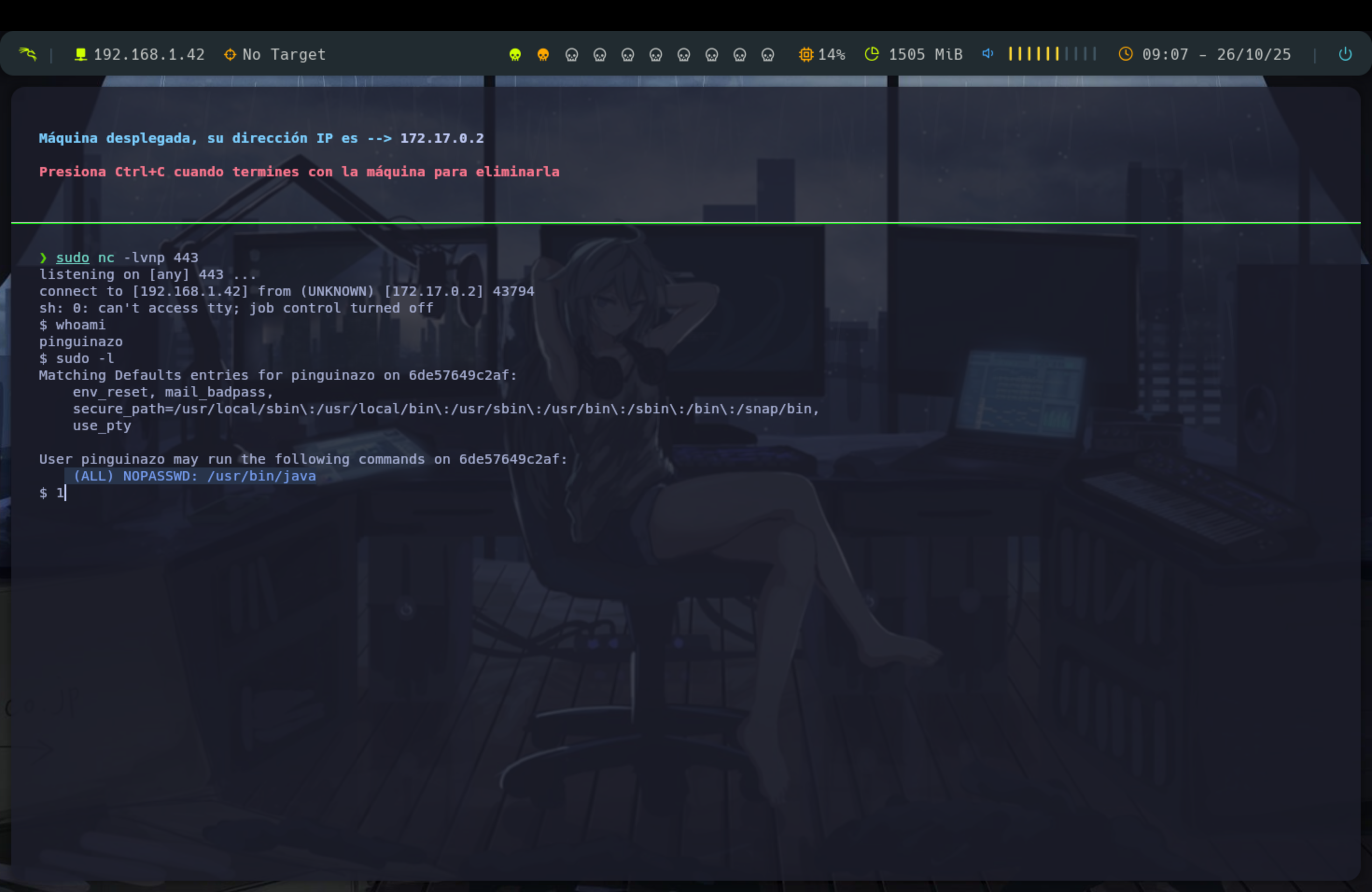The image size is (1372, 892).
Task: Click the date and time text
Action: (1216, 54)
